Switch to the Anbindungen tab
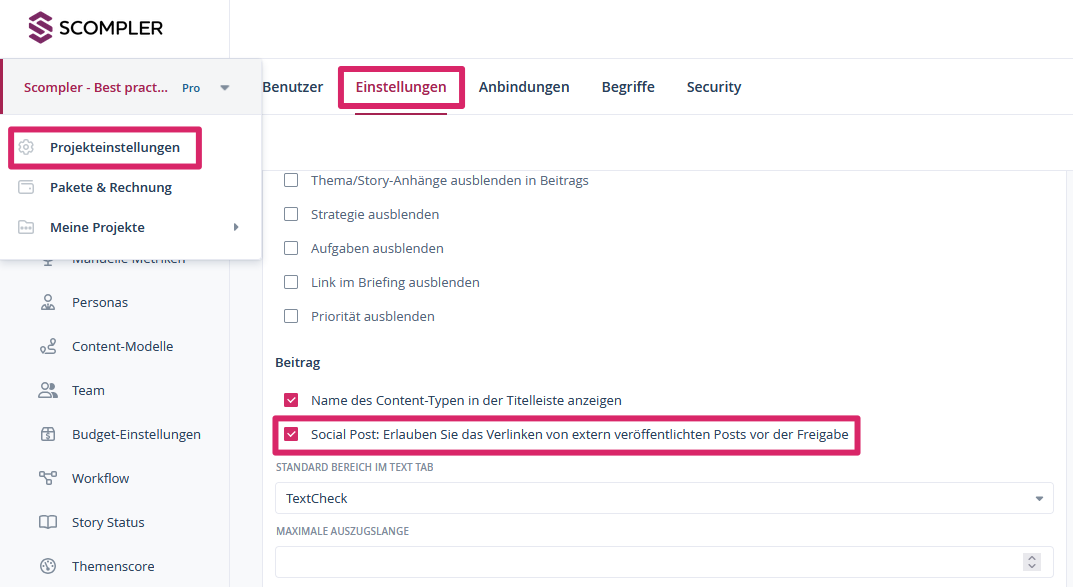The height and width of the screenshot is (587, 1073). (524, 87)
